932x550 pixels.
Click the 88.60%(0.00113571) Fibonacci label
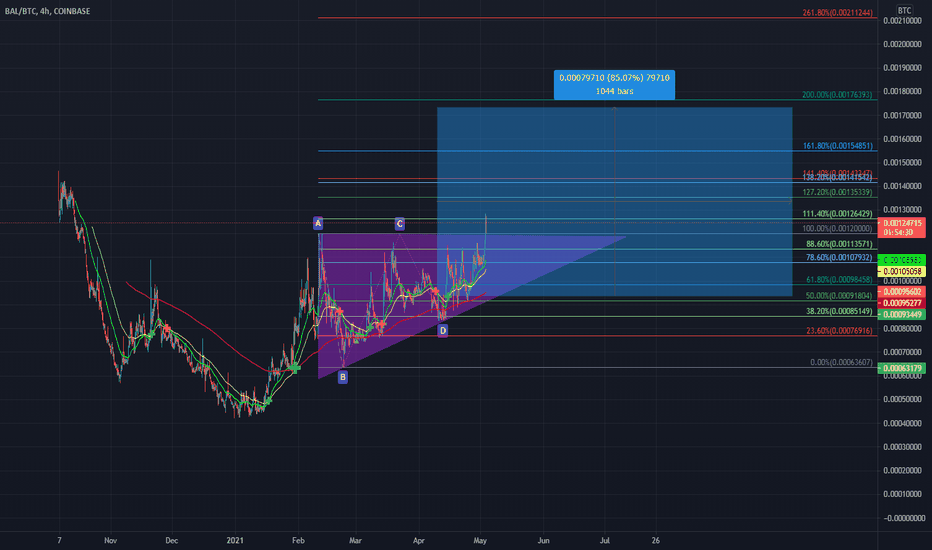[839, 244]
